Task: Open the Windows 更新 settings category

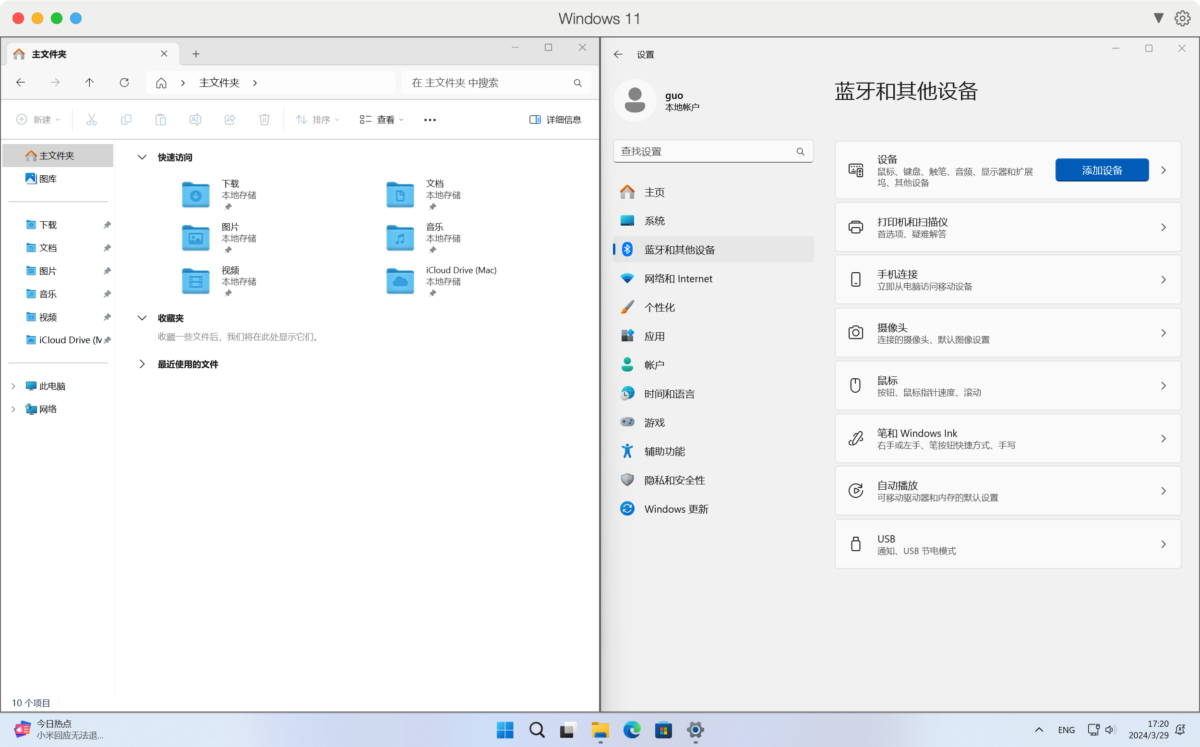Action: (x=713, y=509)
